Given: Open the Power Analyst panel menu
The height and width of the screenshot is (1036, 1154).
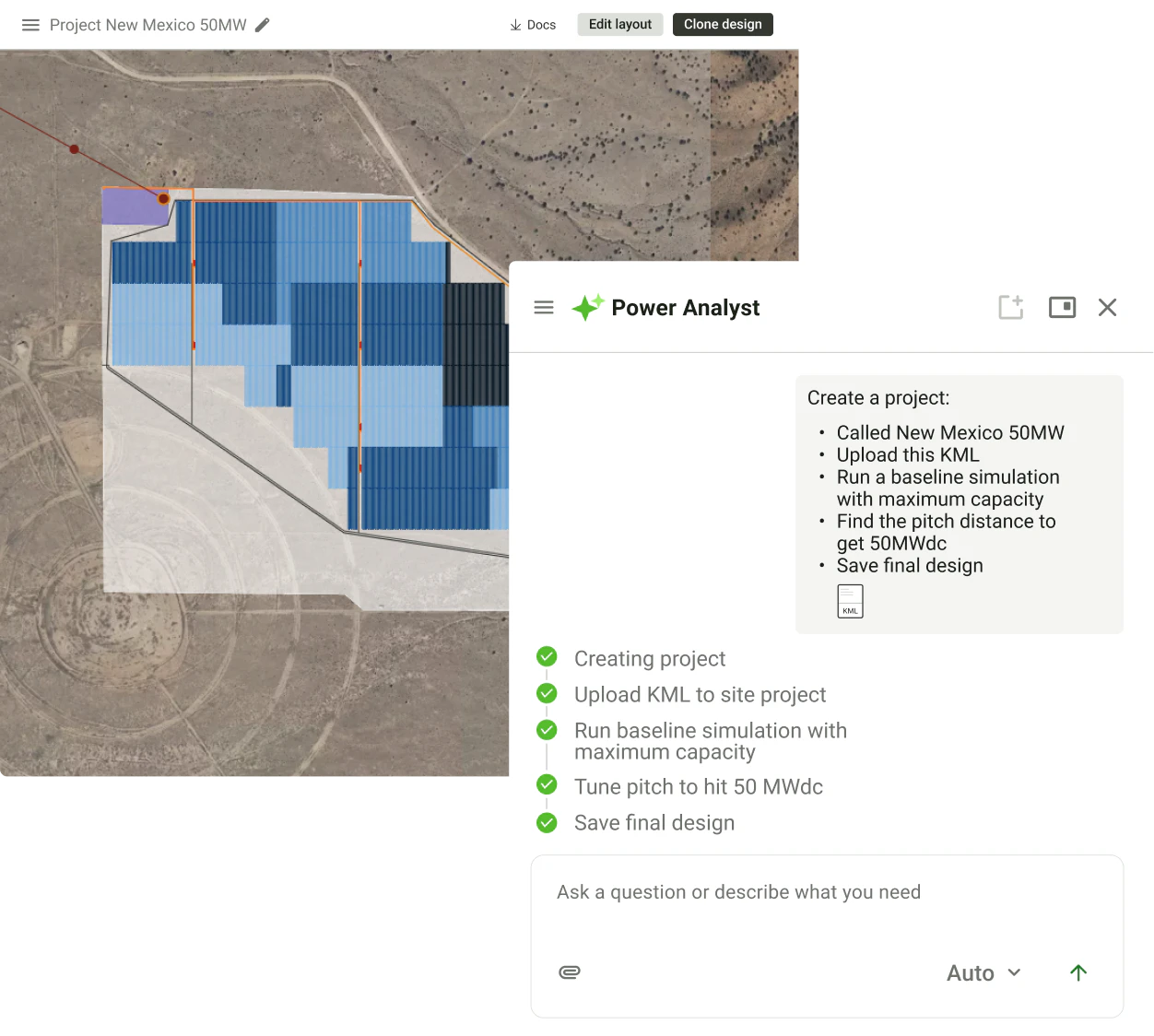Looking at the screenshot, I should point(544,308).
